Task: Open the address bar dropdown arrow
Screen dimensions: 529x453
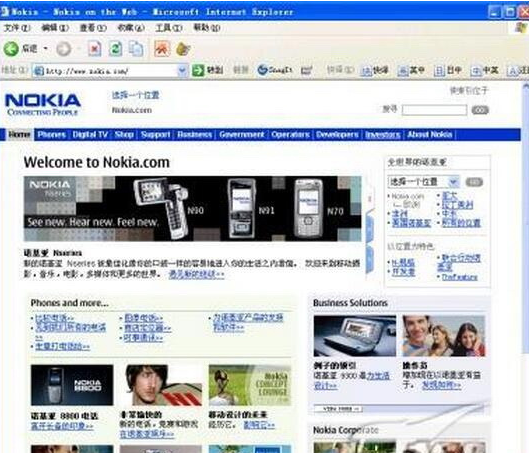Action: tap(183, 70)
